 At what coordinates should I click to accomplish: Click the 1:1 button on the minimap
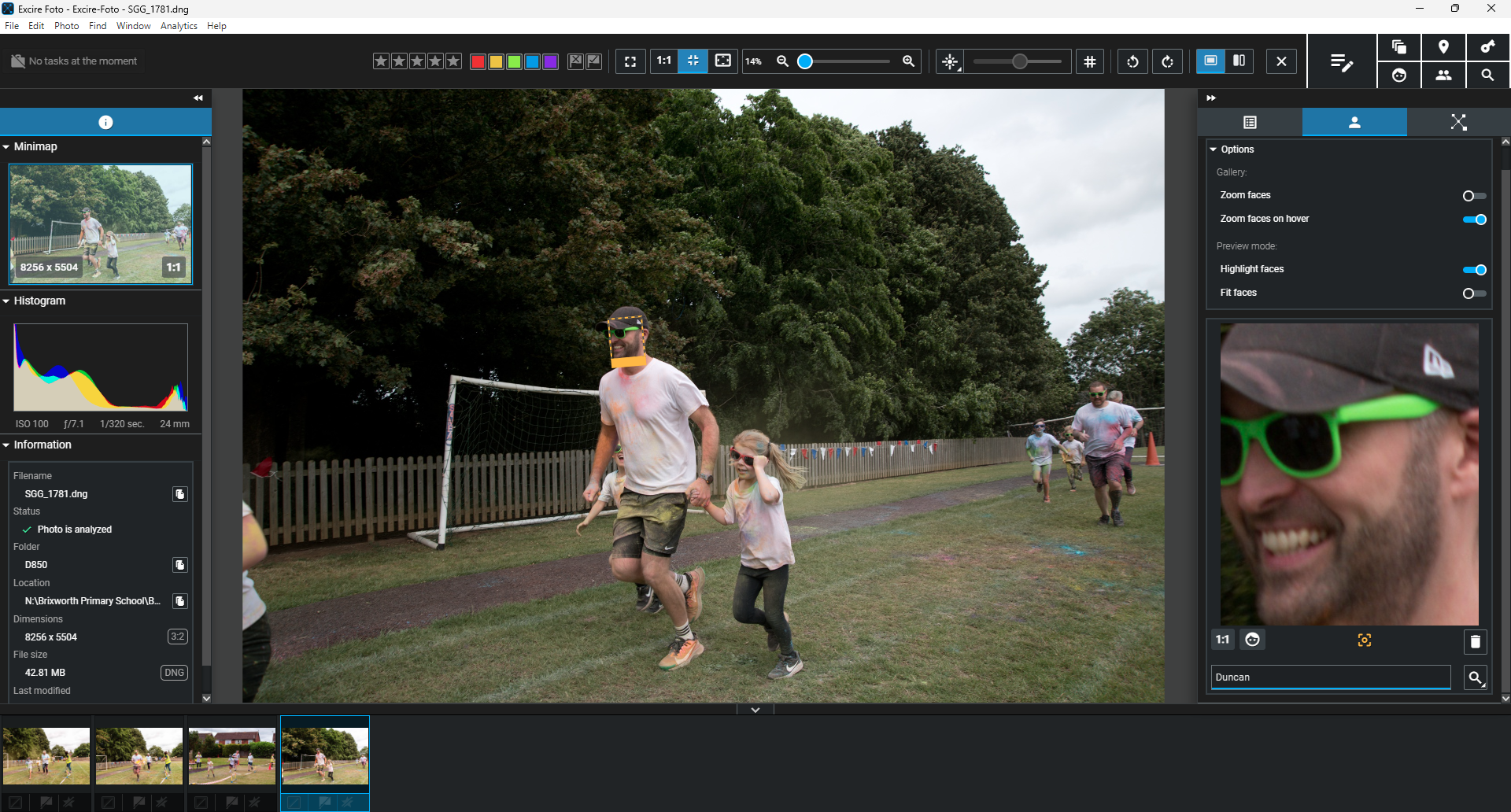174,268
